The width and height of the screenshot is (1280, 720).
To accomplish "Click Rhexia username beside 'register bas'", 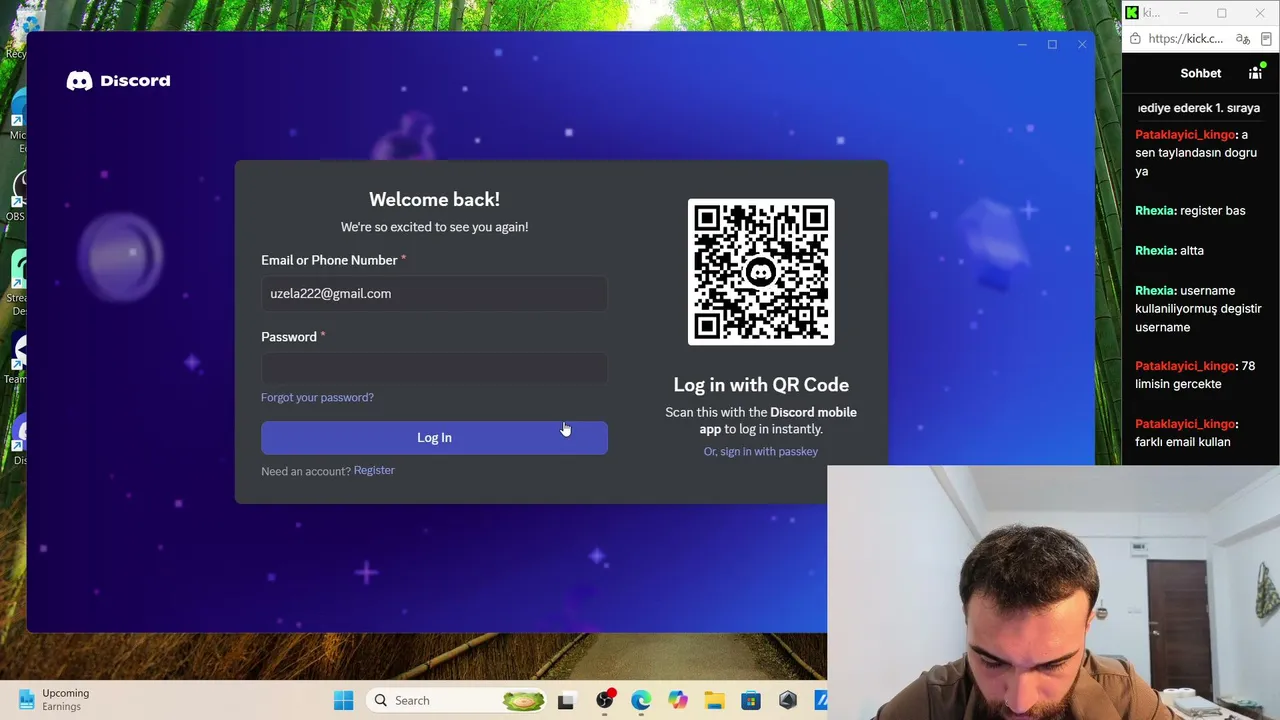I will (1154, 211).
